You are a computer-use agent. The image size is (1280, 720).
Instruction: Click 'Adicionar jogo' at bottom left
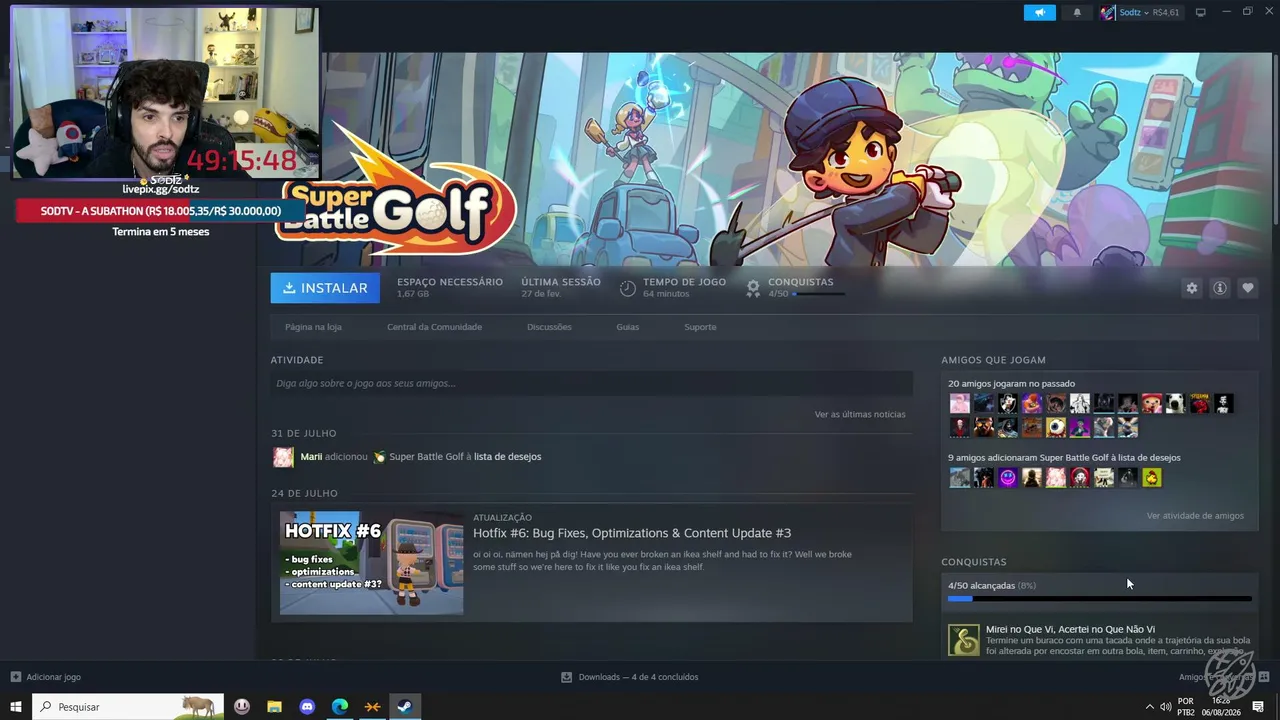[45, 677]
